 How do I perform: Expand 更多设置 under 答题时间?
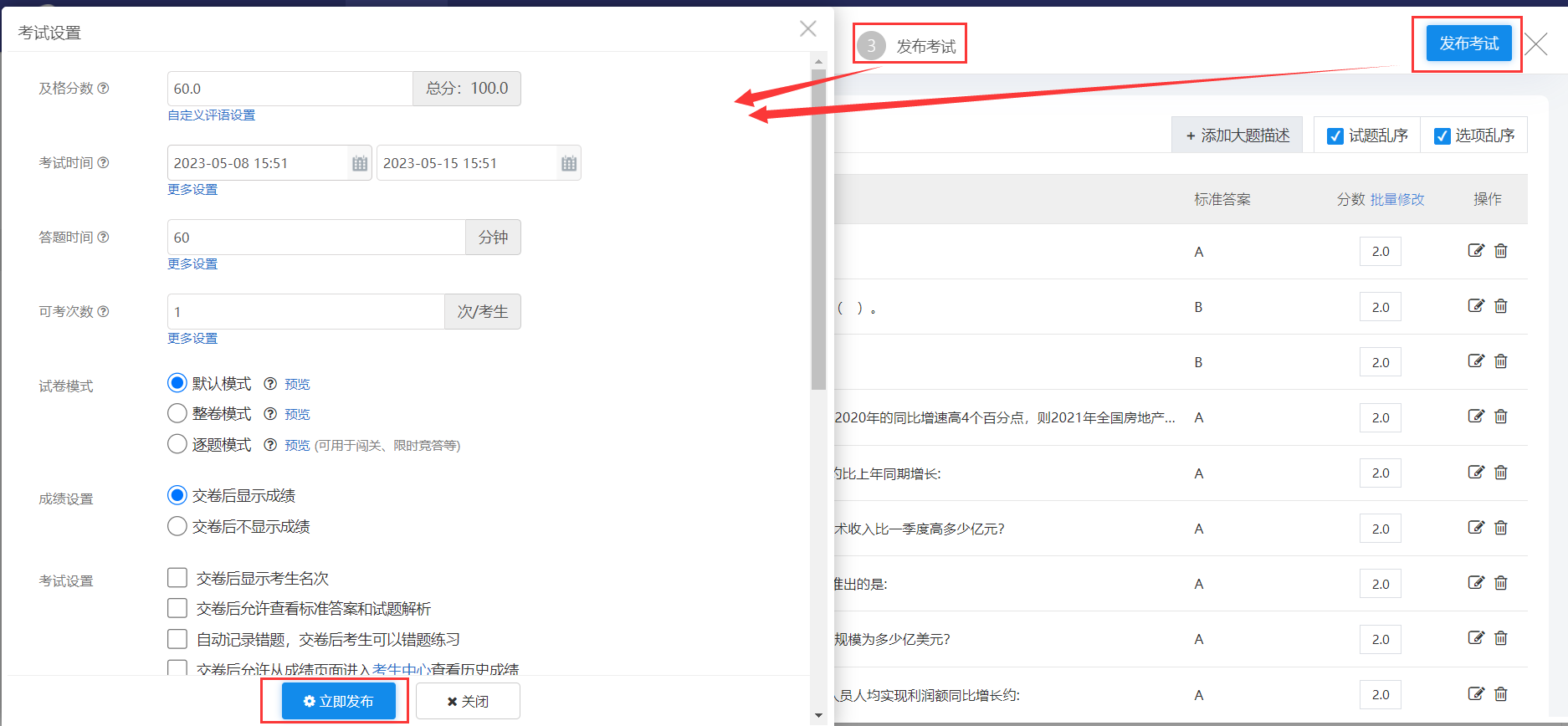[x=192, y=264]
